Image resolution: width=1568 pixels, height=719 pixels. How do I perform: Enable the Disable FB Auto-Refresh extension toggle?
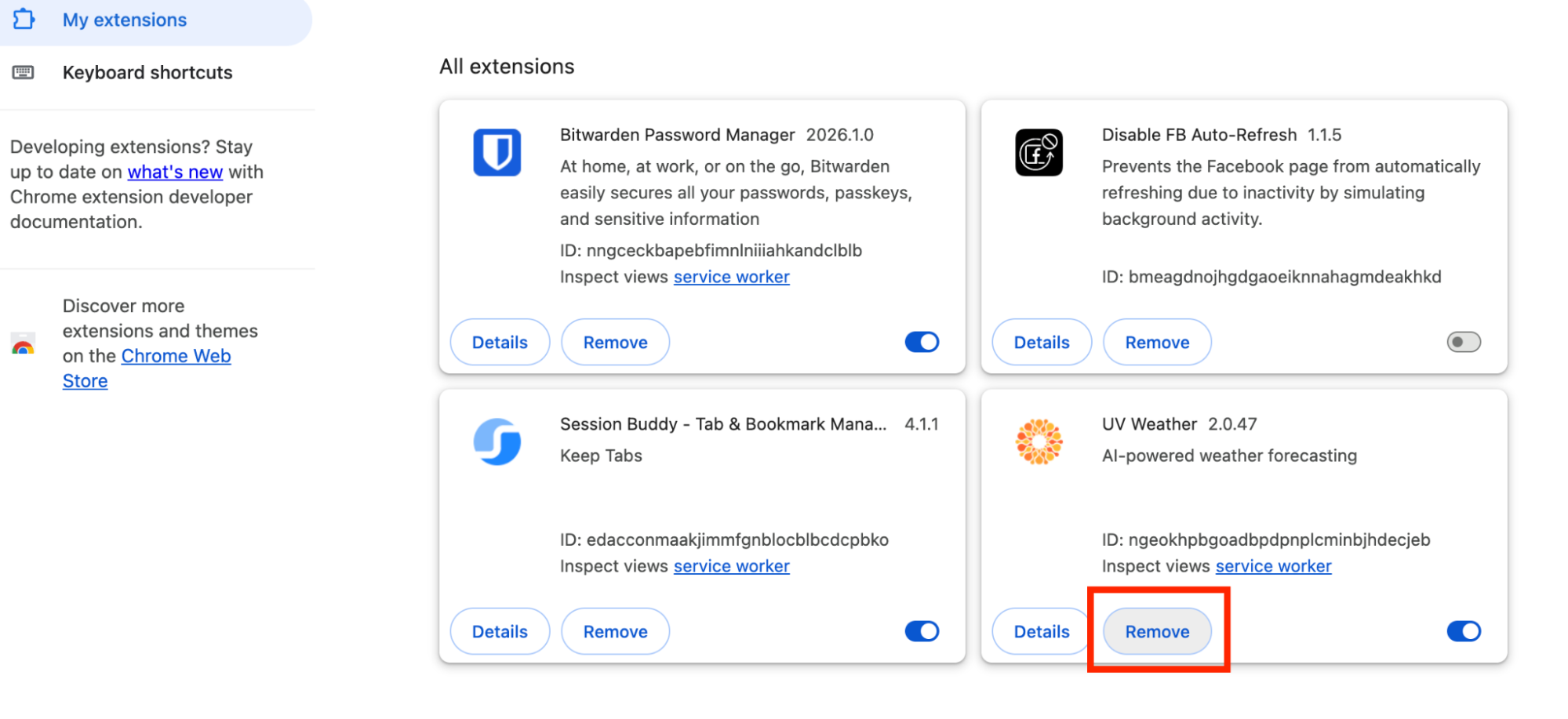pyautogui.click(x=1464, y=341)
